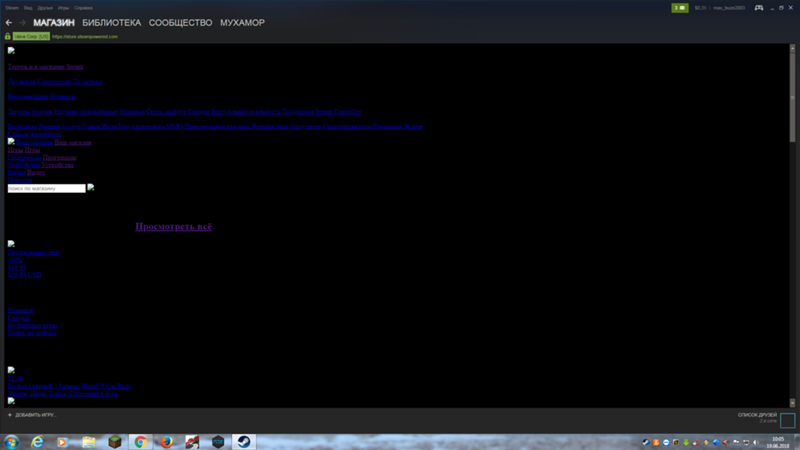Open the Новости link
Screen dimensions: 800x450
pos(20,180)
